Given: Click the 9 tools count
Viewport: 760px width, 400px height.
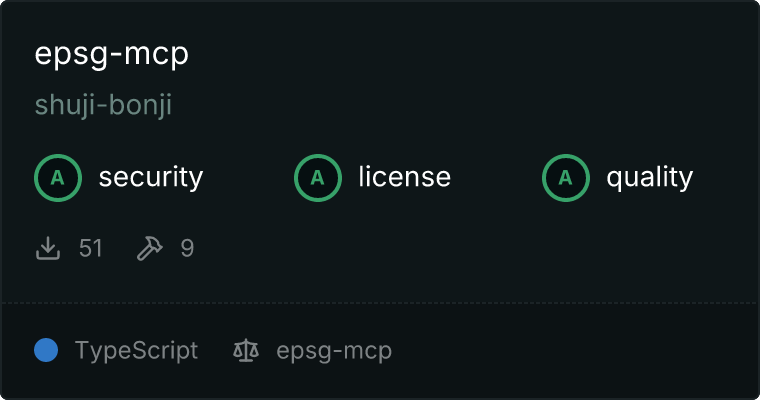Looking at the screenshot, I should (x=187, y=248).
